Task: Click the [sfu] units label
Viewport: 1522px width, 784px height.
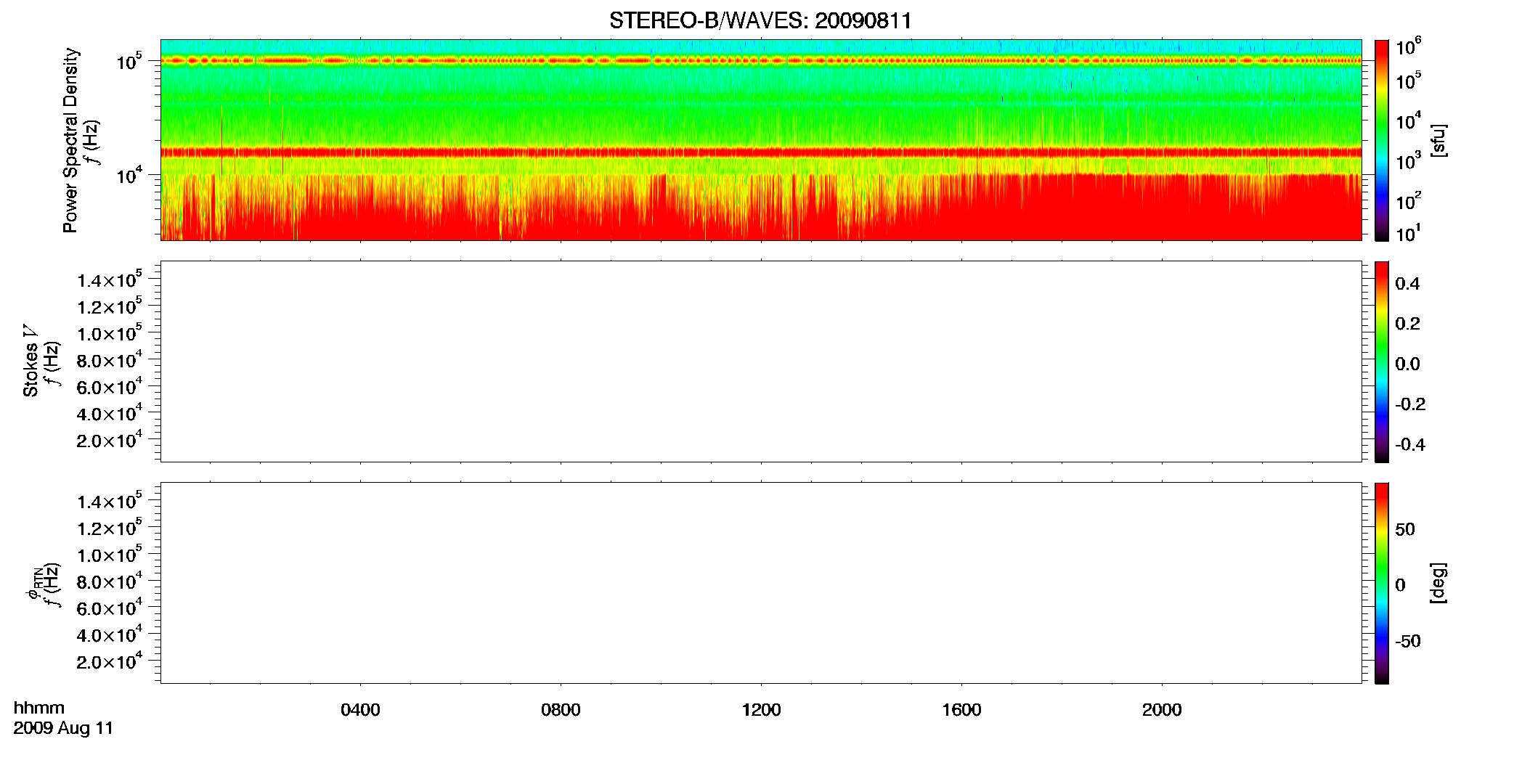Action: click(1438, 140)
